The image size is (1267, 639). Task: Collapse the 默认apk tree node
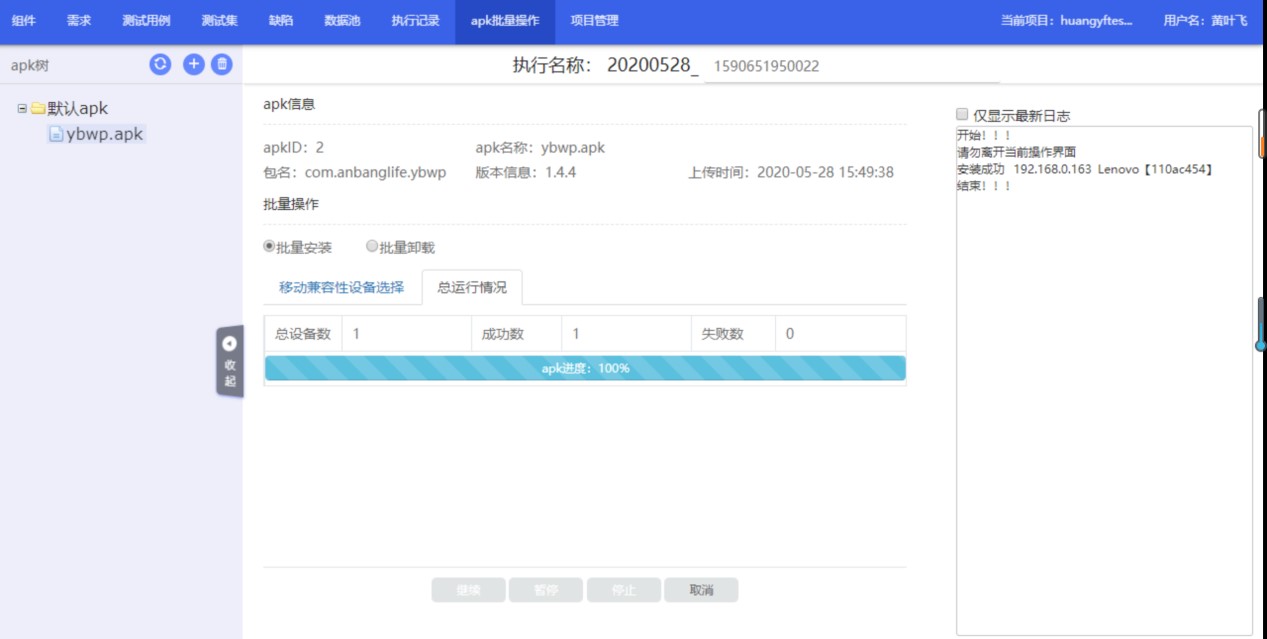click(22, 109)
